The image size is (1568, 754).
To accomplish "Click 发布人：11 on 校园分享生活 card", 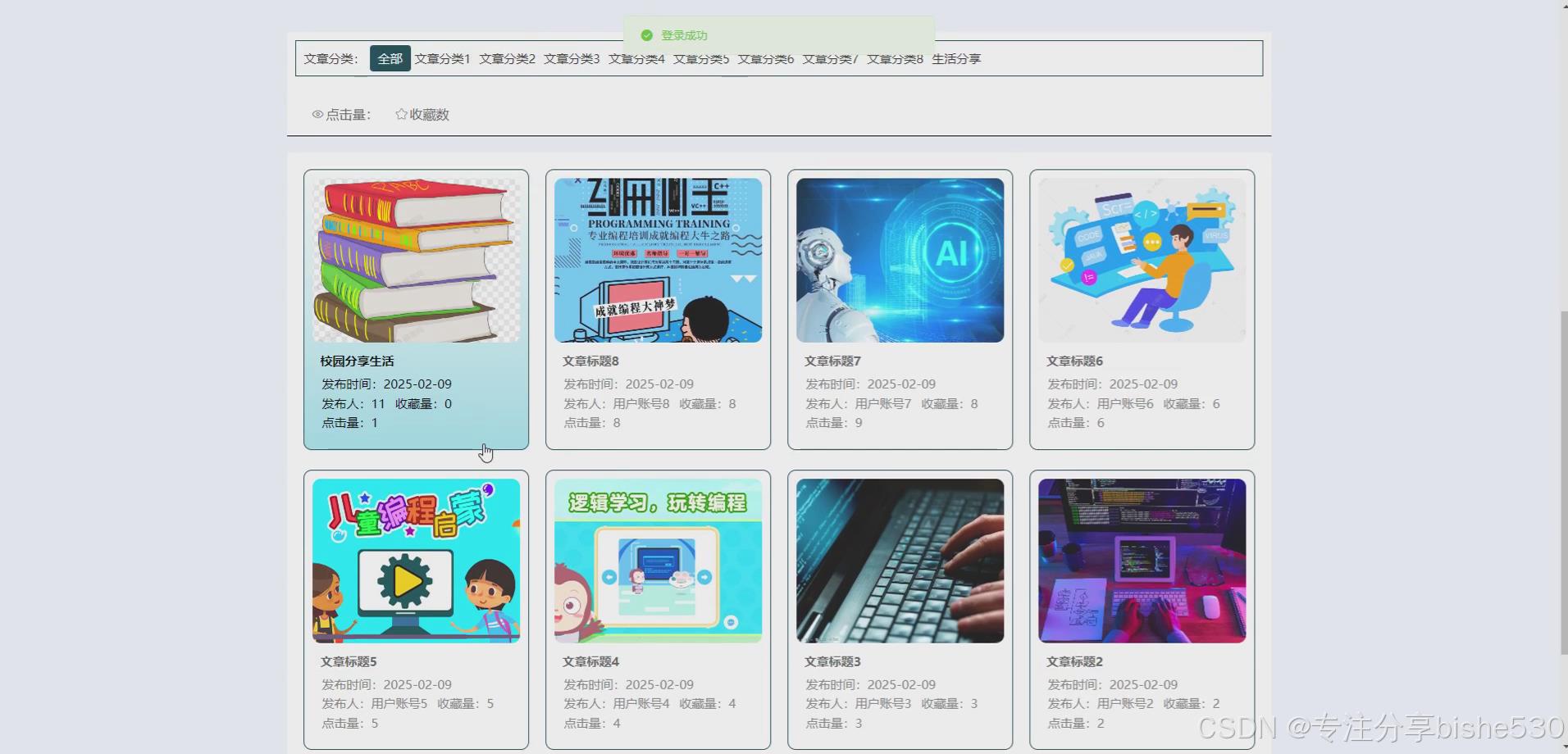I will (x=353, y=403).
